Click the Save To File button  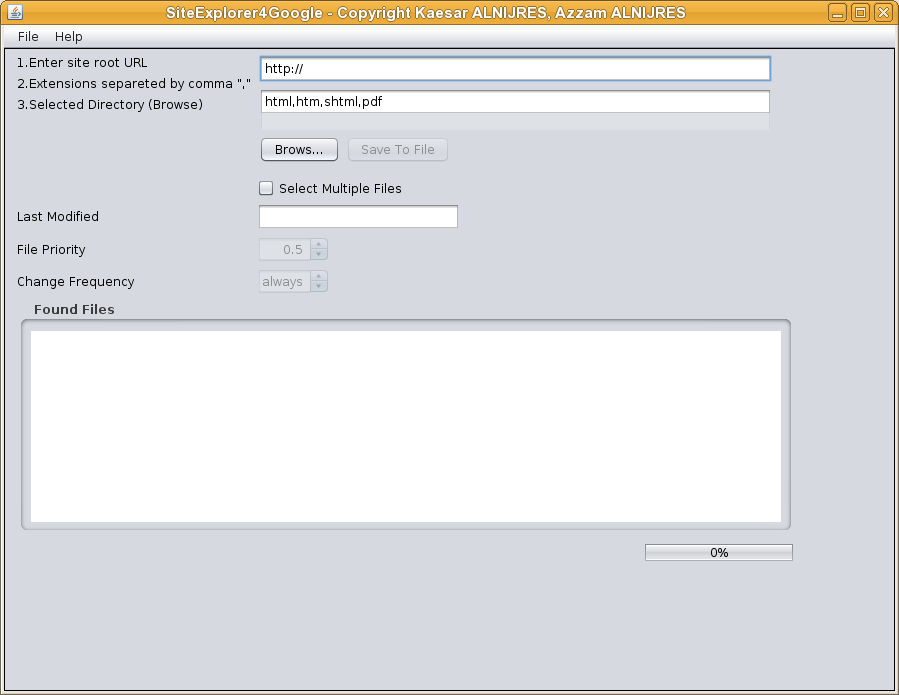coord(397,150)
